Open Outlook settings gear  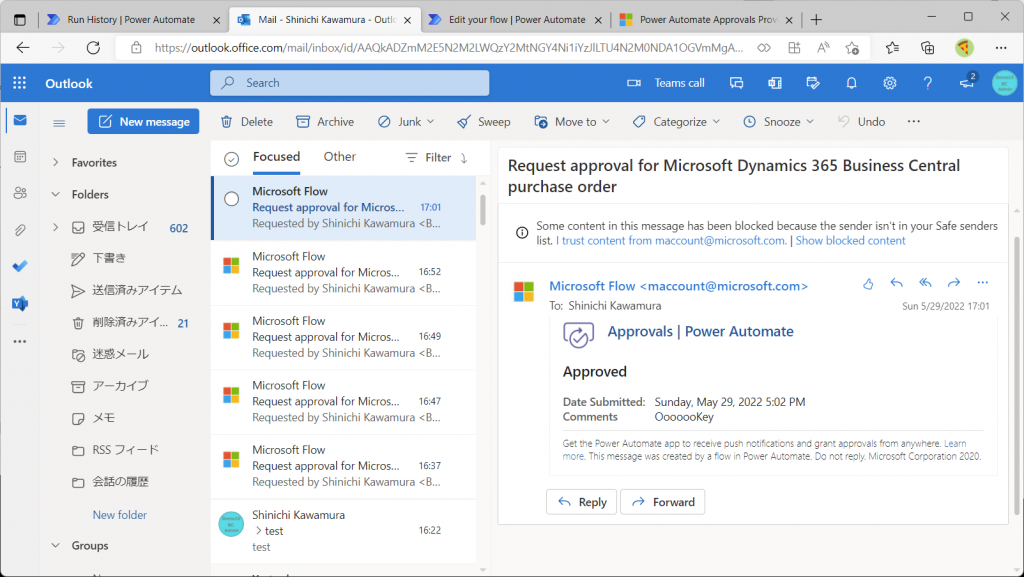point(889,83)
